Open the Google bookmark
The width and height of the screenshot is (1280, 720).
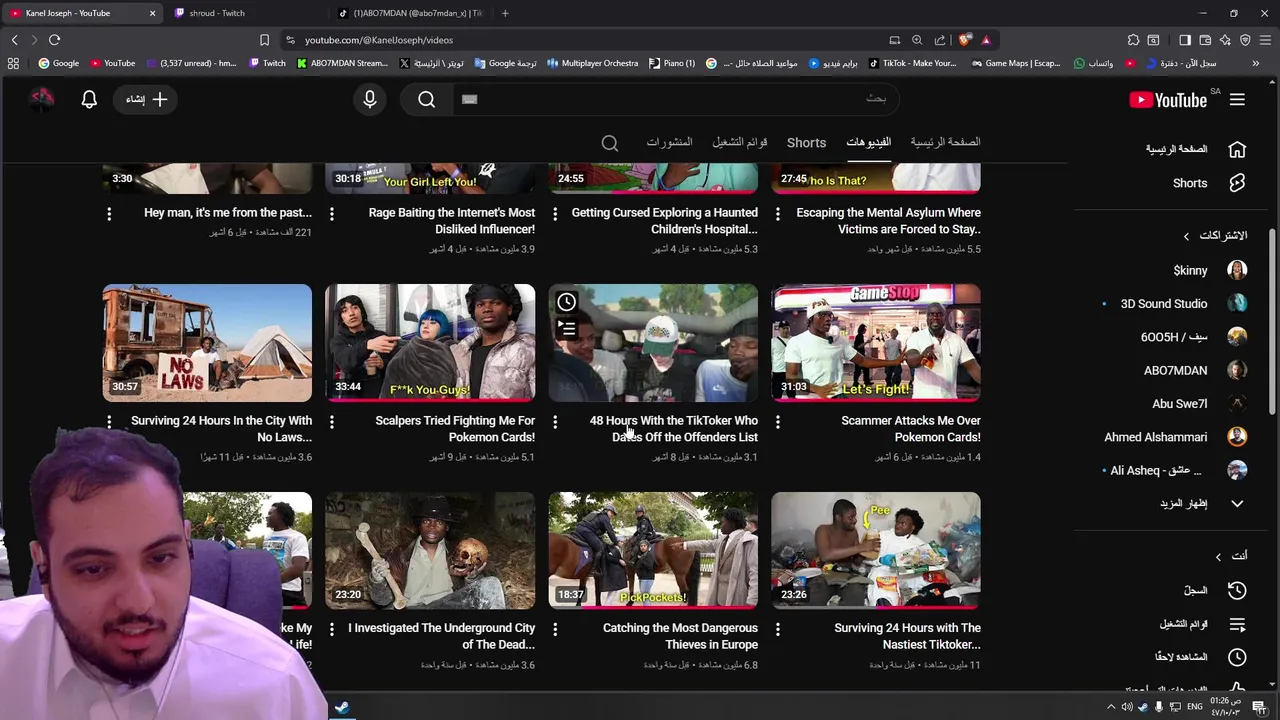point(59,63)
